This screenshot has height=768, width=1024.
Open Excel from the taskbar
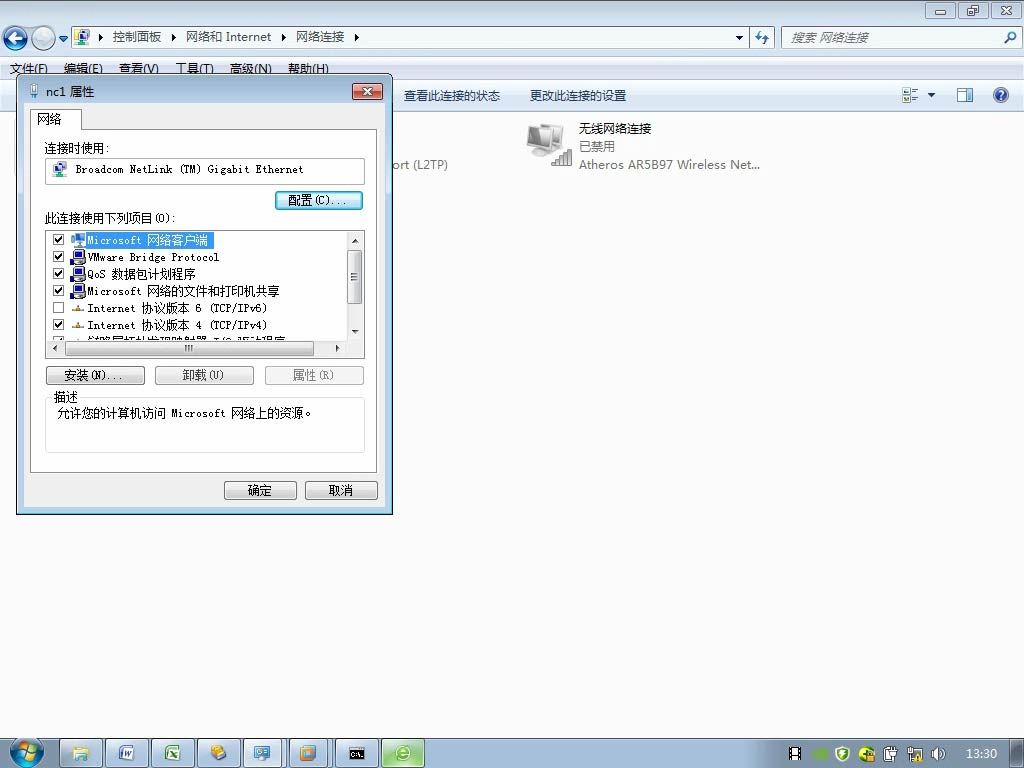click(172, 754)
